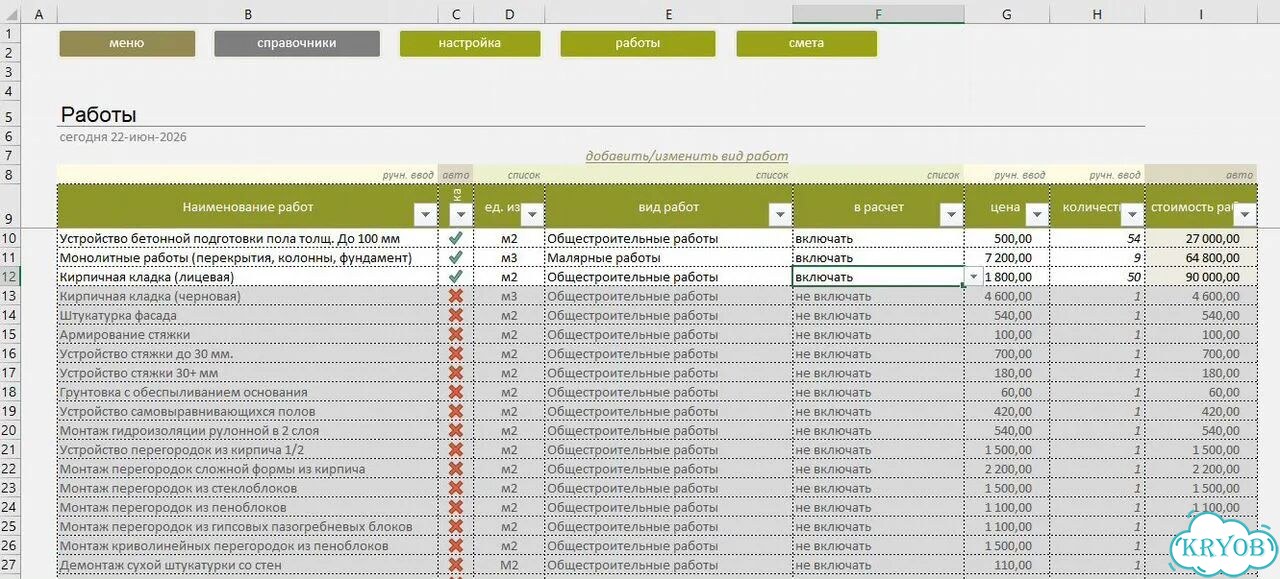Image resolution: width=1280 pixels, height=579 pixels.
Task: Select cell 'Армирование стяжки'
Action: point(248,335)
